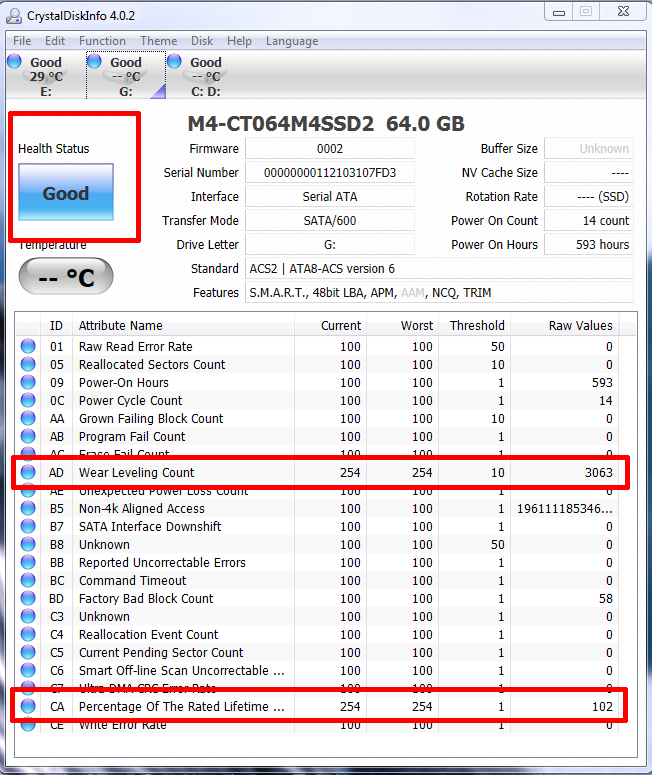Image resolution: width=652 pixels, height=775 pixels.
Task: Click status orb of SATA Interface Downshift
Action: (x=28, y=526)
